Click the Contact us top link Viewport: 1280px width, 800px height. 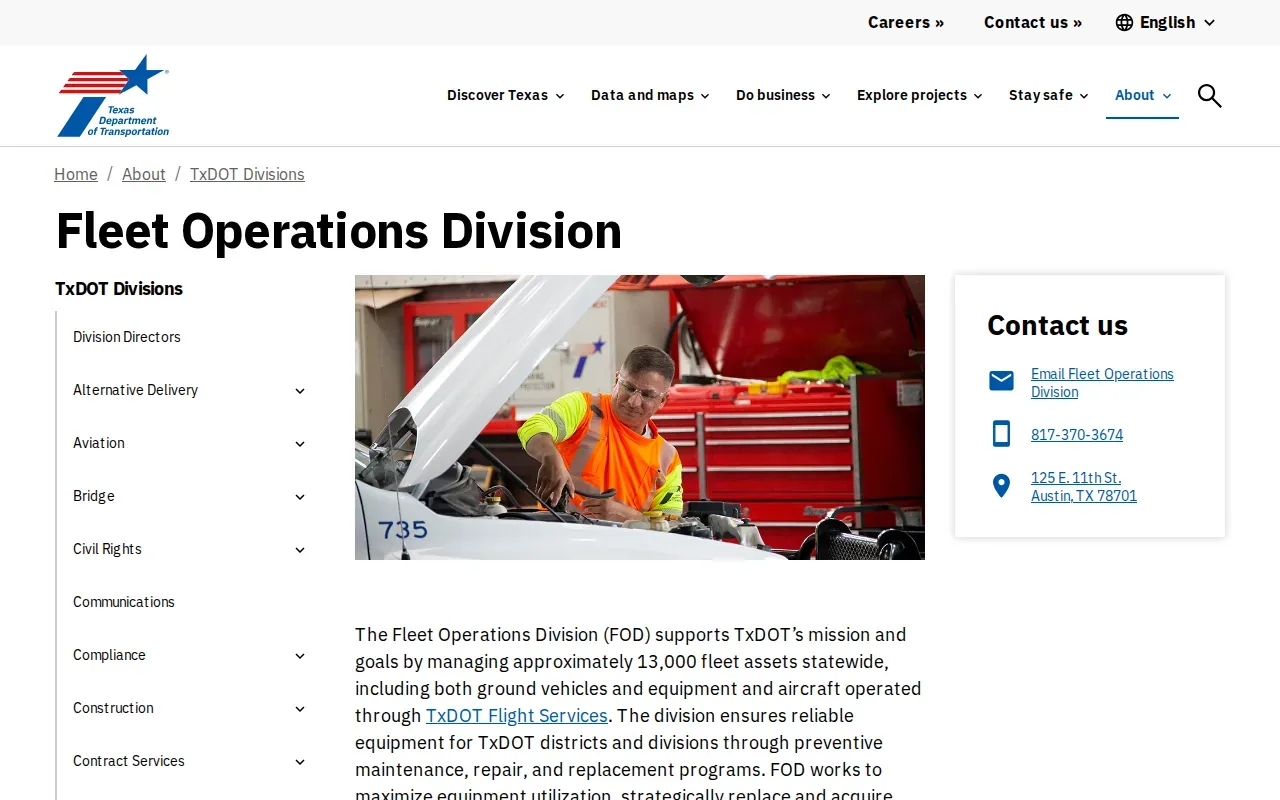click(1033, 22)
